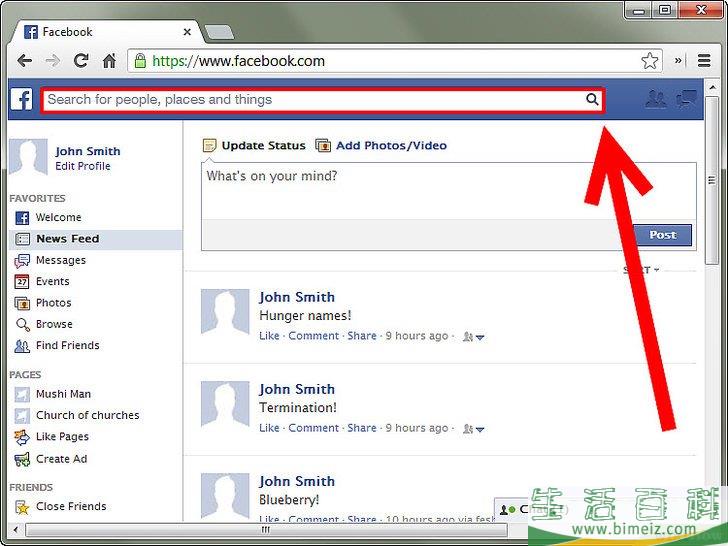Open John Smith sidebar profile link
The height and width of the screenshot is (546, 728).
88,151
